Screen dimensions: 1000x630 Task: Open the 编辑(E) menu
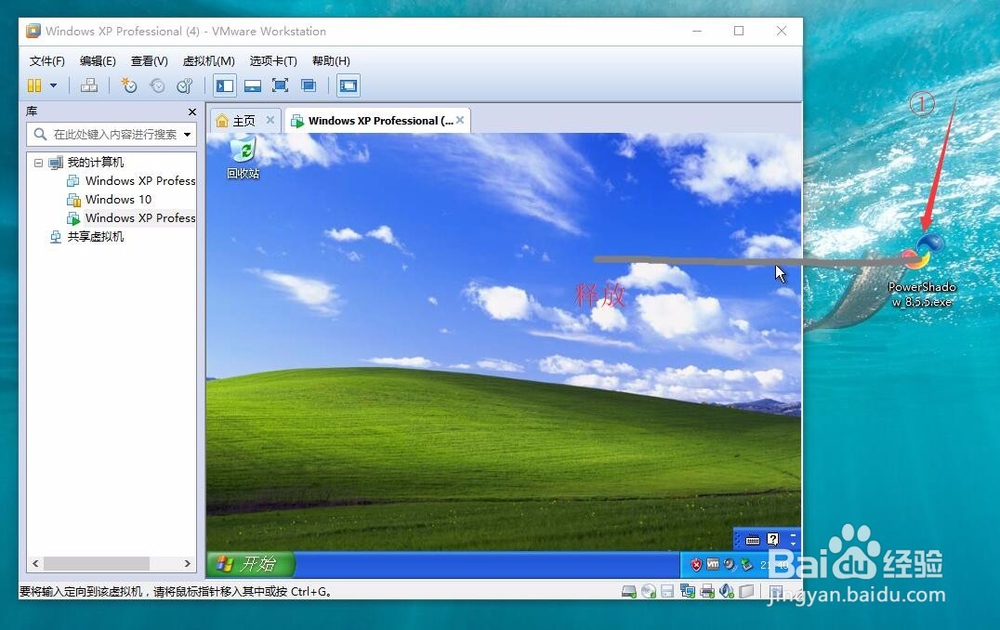(x=98, y=61)
